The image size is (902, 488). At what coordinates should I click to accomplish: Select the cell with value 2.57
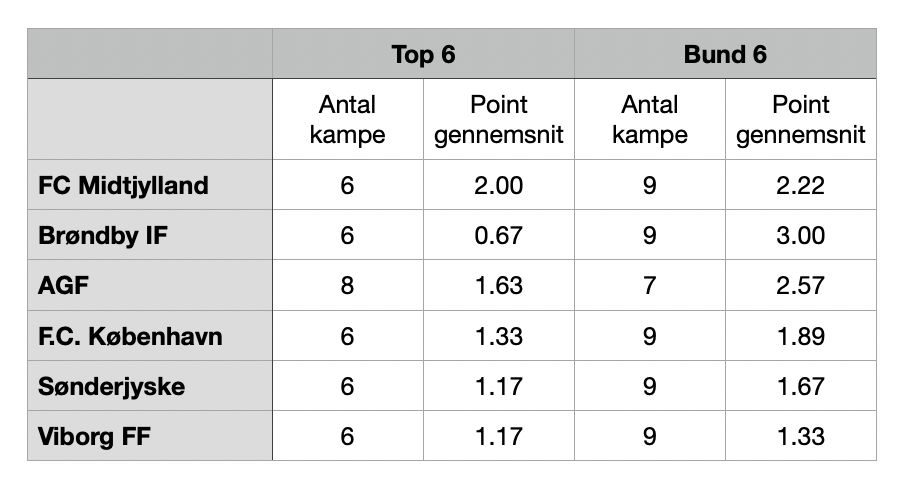(x=801, y=285)
